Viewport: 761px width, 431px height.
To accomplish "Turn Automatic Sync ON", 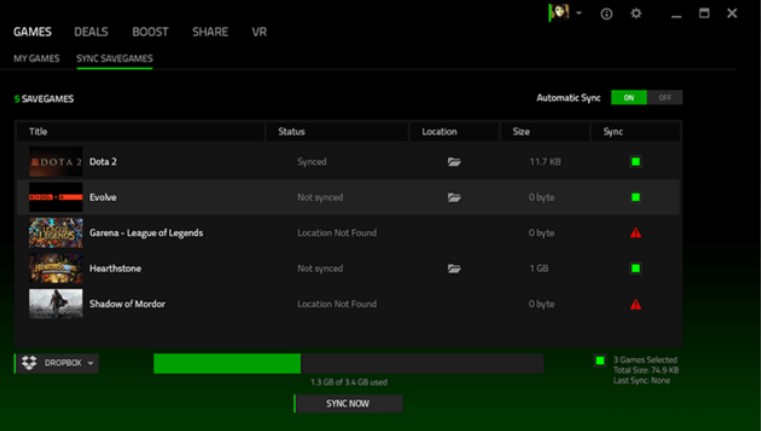I will click(x=629, y=98).
